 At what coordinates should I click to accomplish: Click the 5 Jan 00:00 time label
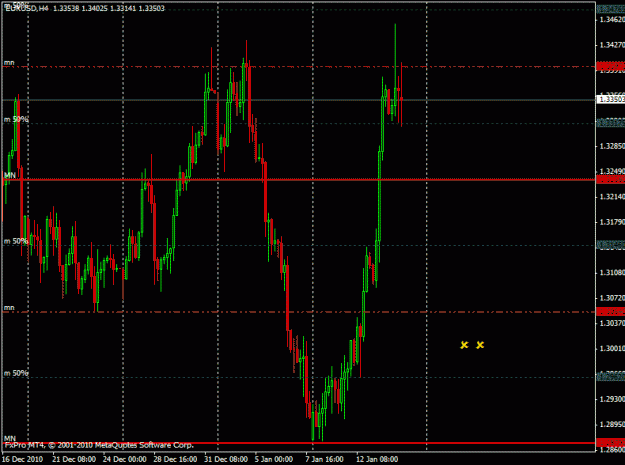(274, 459)
